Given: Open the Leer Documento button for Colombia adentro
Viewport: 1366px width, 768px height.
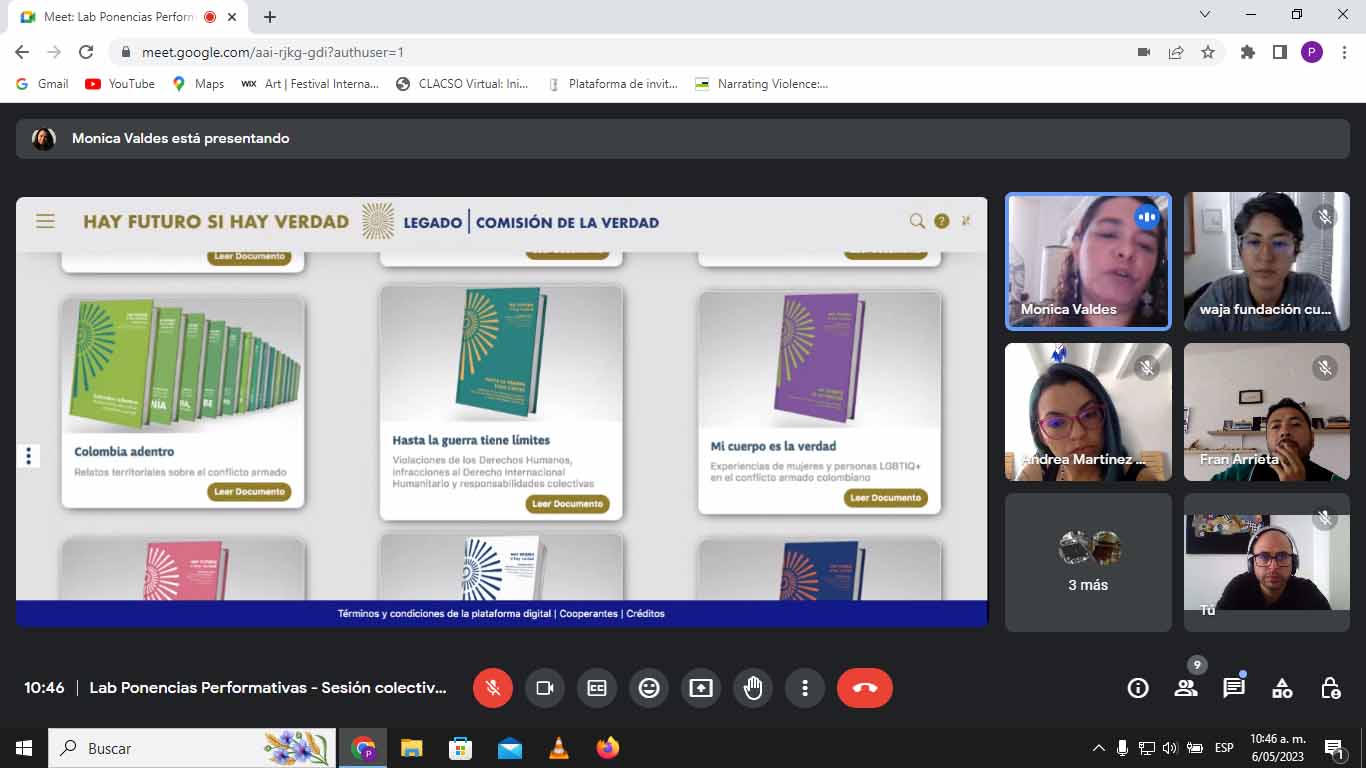Looking at the screenshot, I should (250, 491).
